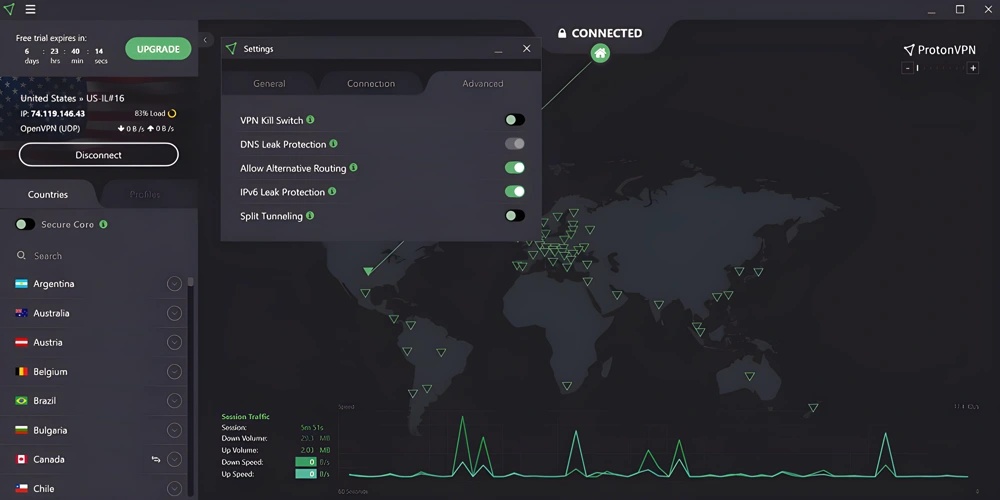Click the lock icon beside CONNECTED
The image size is (1000, 500).
tap(562, 33)
